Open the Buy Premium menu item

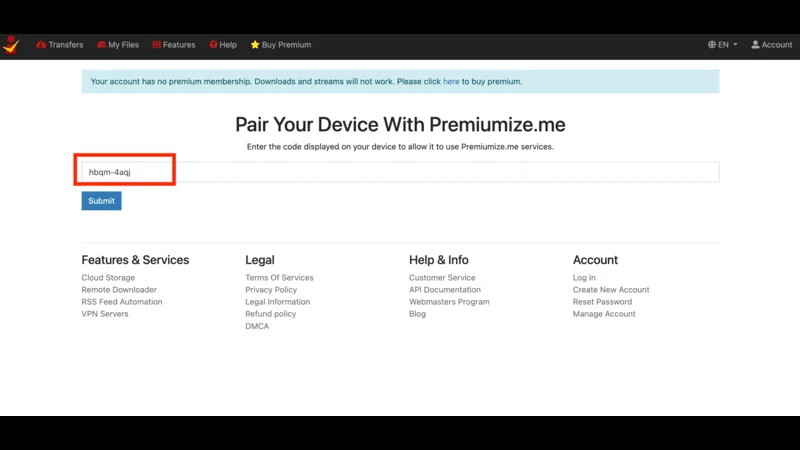coord(286,45)
